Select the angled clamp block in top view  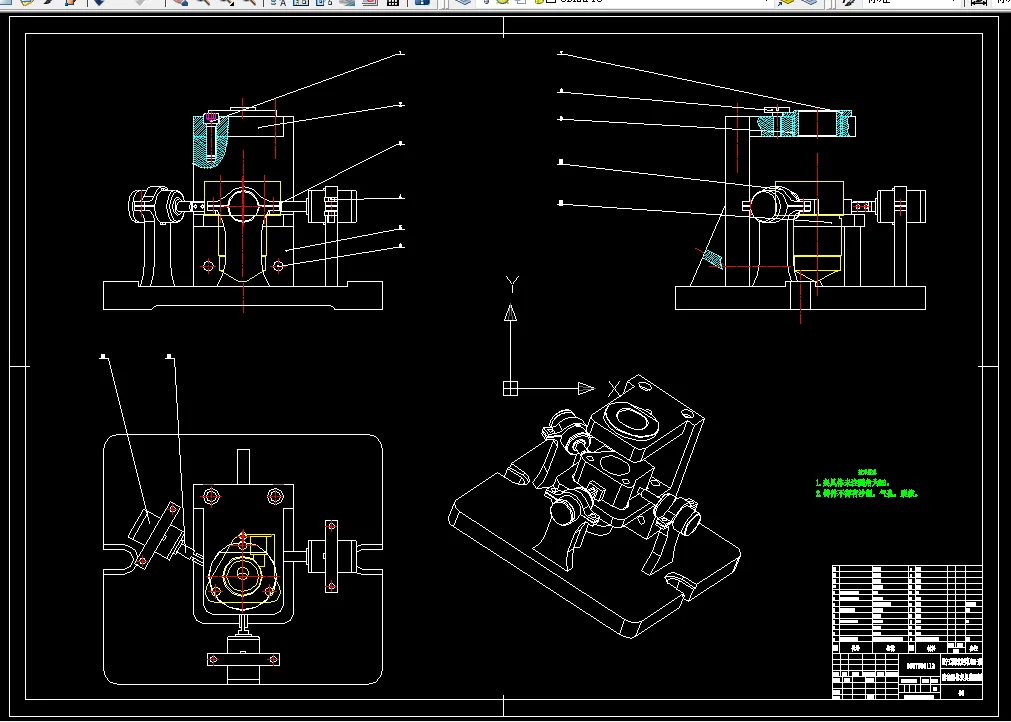pyautogui.click(x=157, y=534)
